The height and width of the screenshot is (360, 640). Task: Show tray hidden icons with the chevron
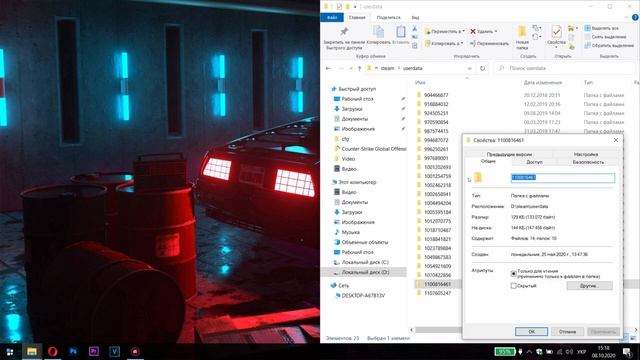coord(529,352)
